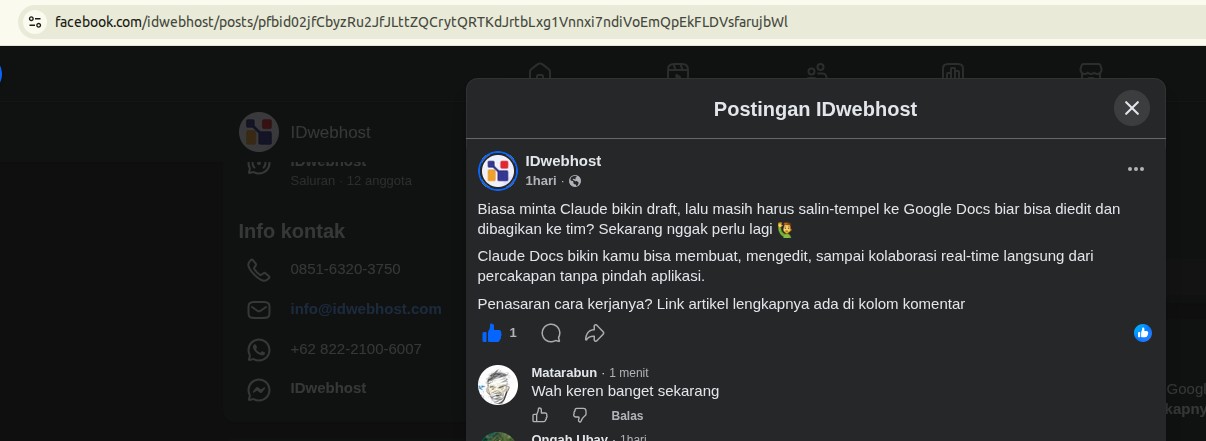
Task: Close the Postingan IDwebhost dialog
Action: 1132,108
